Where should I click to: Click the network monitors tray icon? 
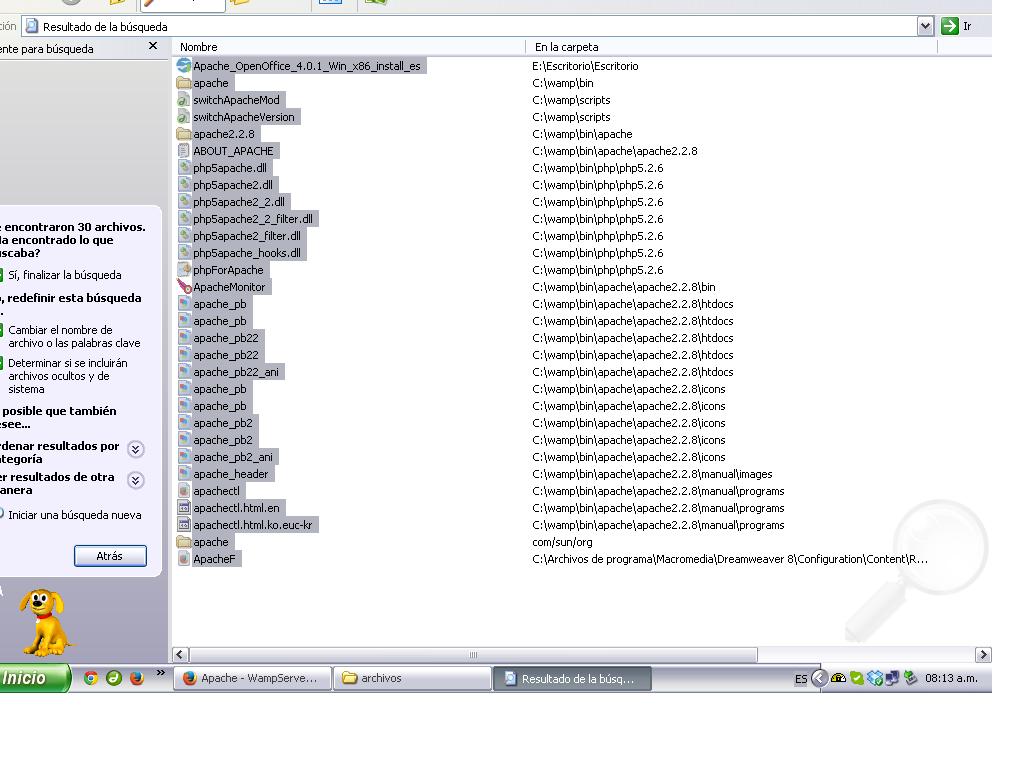893,679
